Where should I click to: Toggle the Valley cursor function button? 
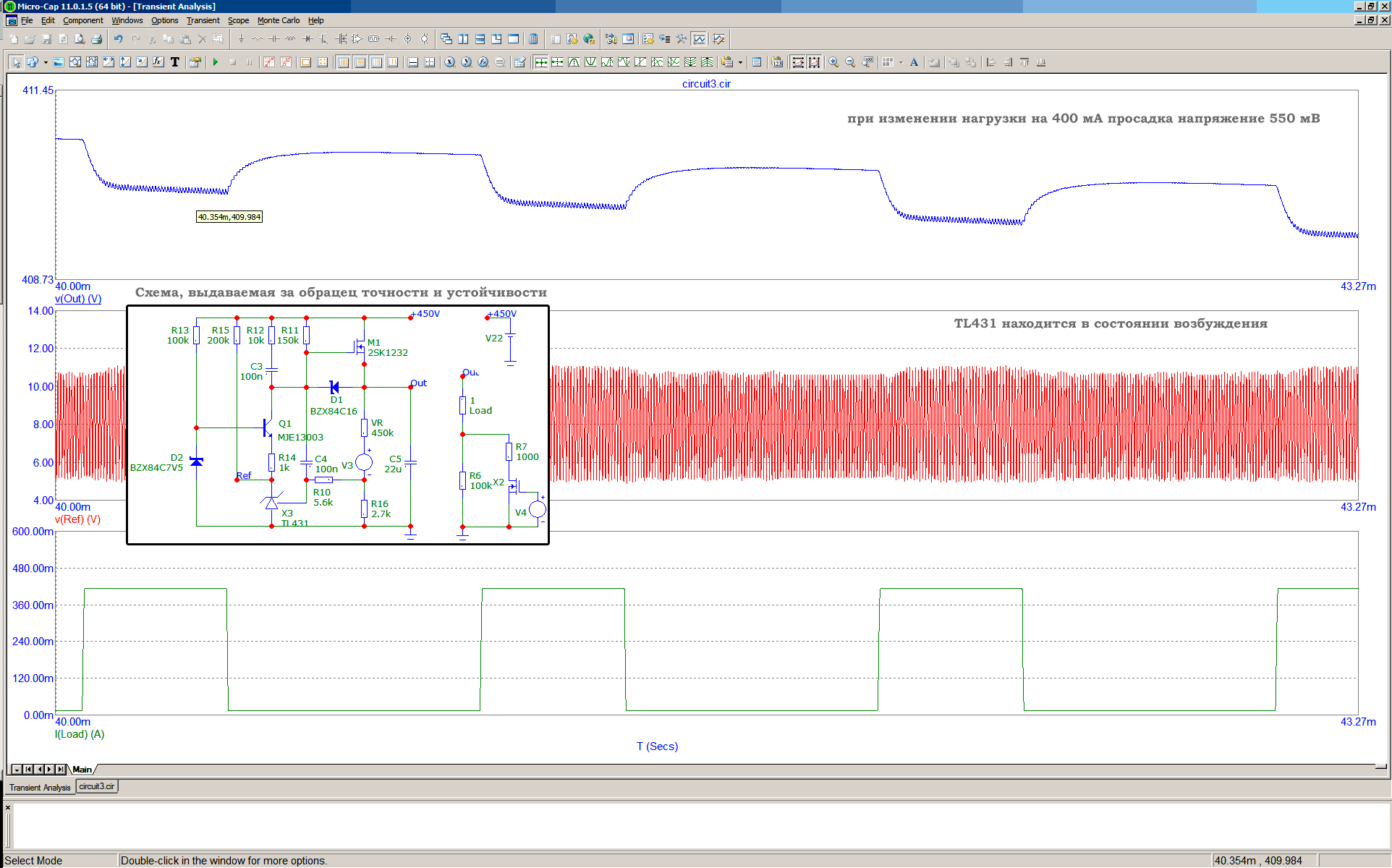click(x=590, y=62)
